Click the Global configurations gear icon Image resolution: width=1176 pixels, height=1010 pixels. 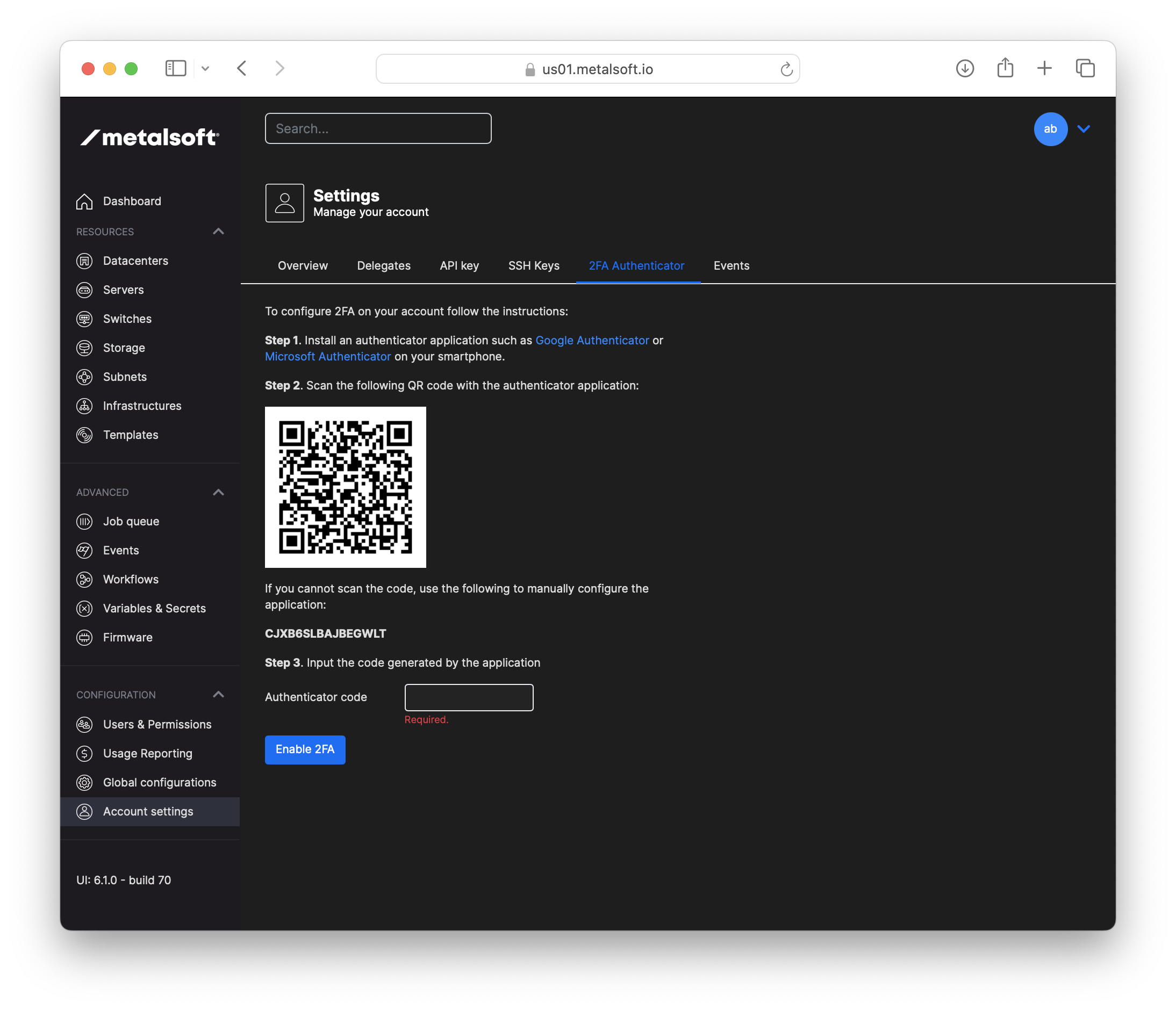(x=84, y=782)
